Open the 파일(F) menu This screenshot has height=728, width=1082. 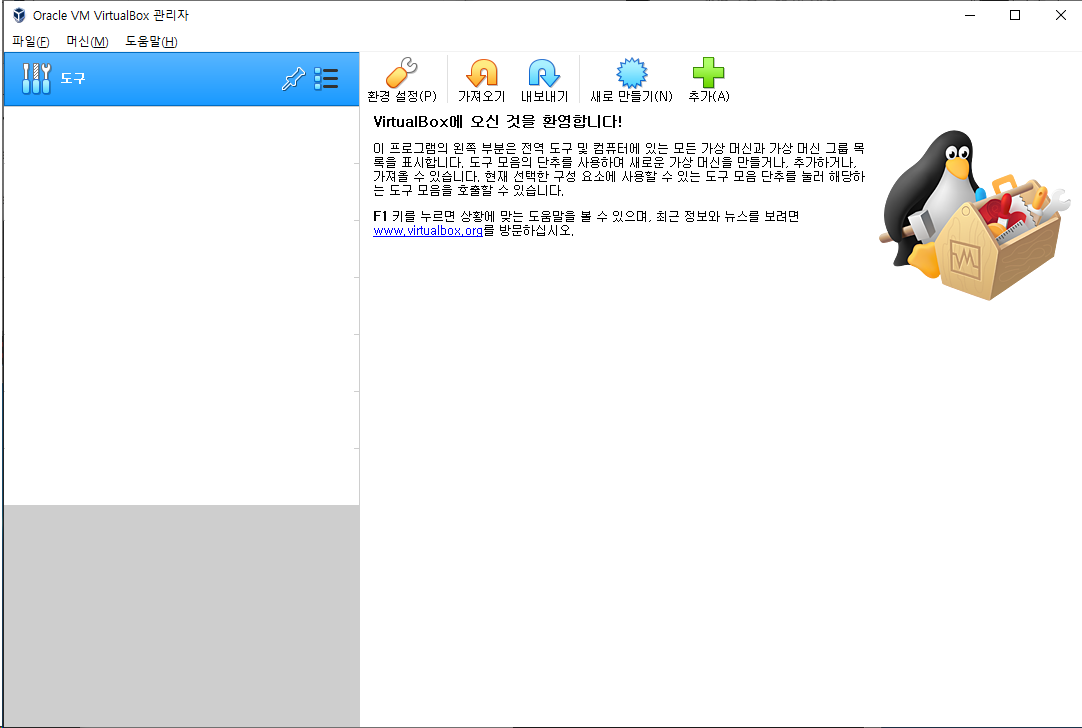pyautogui.click(x=31, y=41)
